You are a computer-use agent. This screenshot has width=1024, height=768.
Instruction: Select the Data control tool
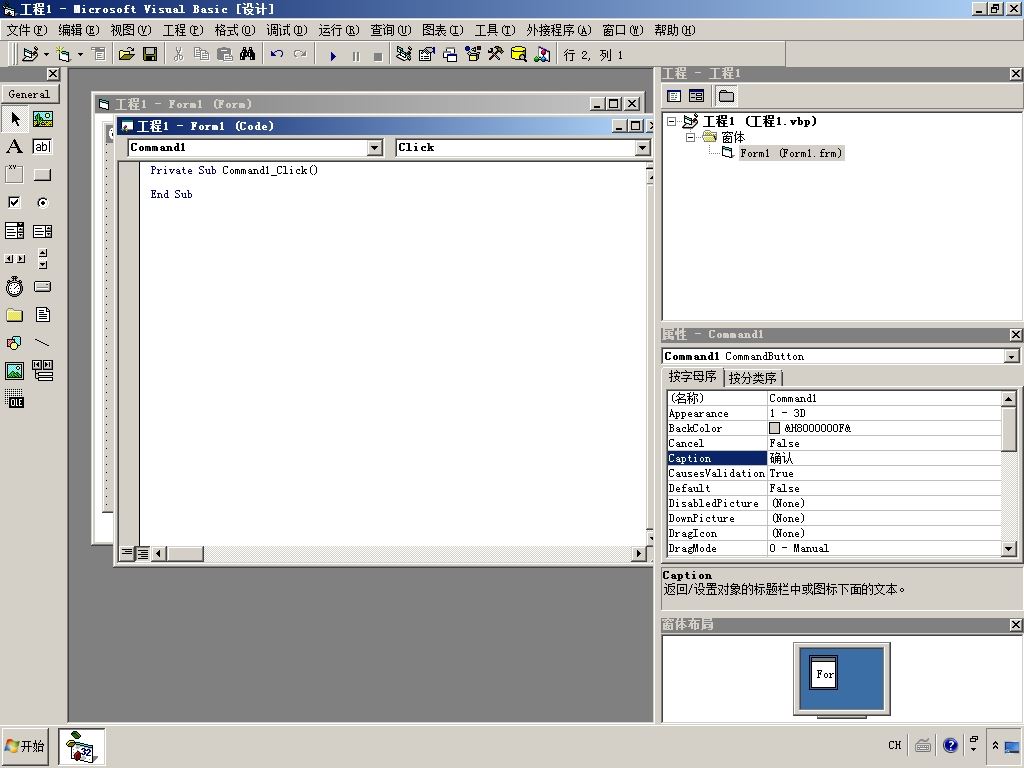click(x=42, y=371)
